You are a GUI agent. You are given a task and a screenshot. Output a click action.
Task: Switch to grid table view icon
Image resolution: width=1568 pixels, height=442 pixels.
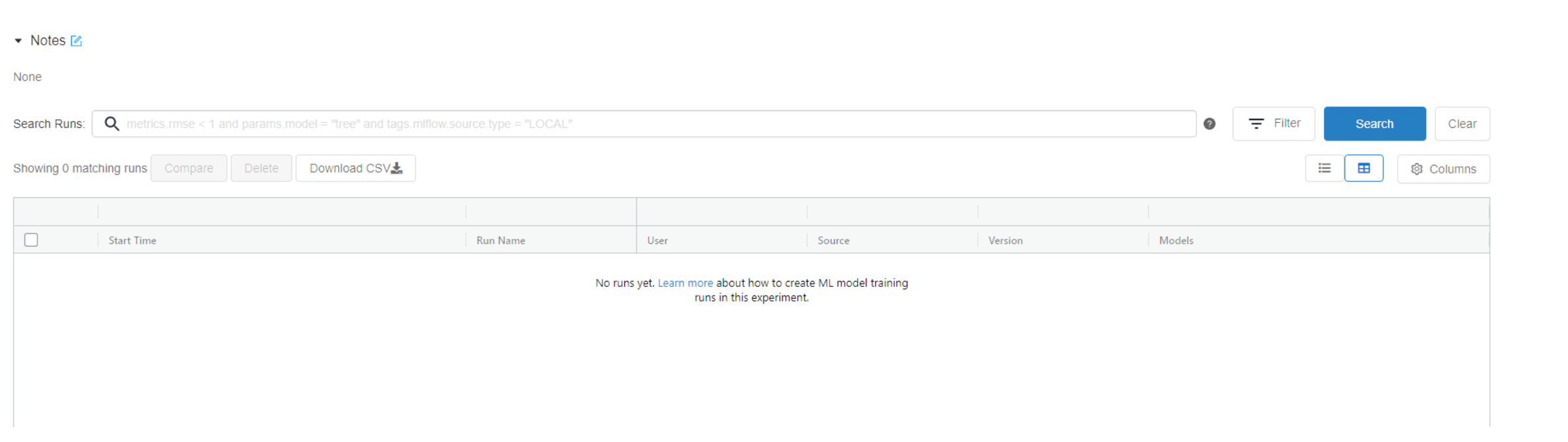point(1364,168)
